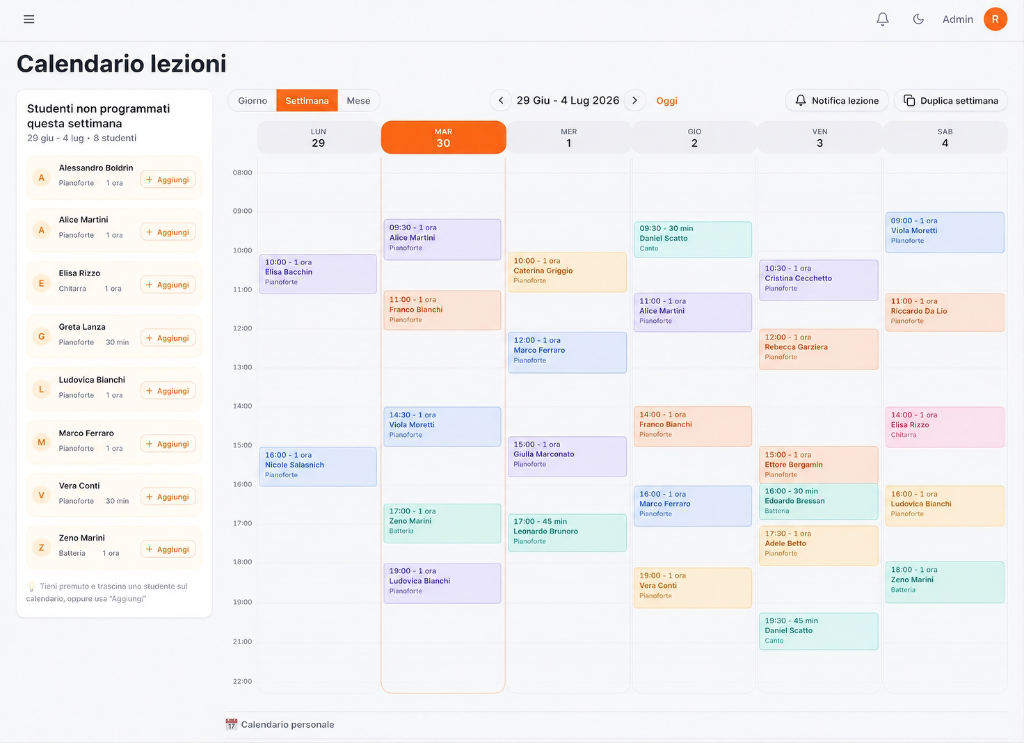1024x743 pixels.
Task: Select the GIO 2 day header
Action: (694, 138)
